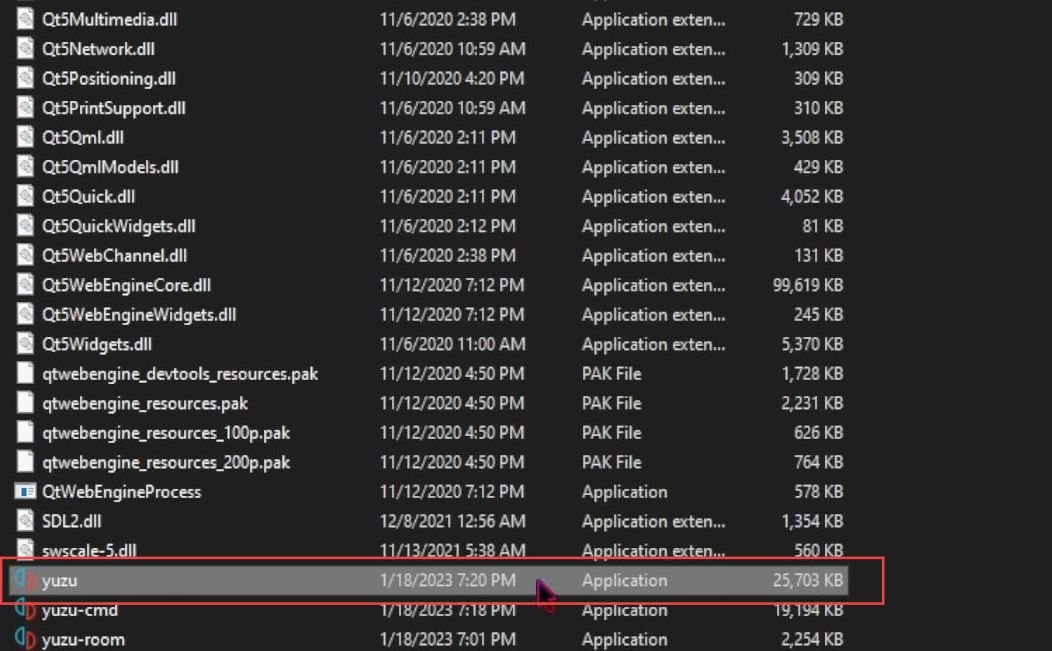Viewport: 1052px width, 651px height.
Task: Click the yuzu-room application icon
Action: click(25, 639)
